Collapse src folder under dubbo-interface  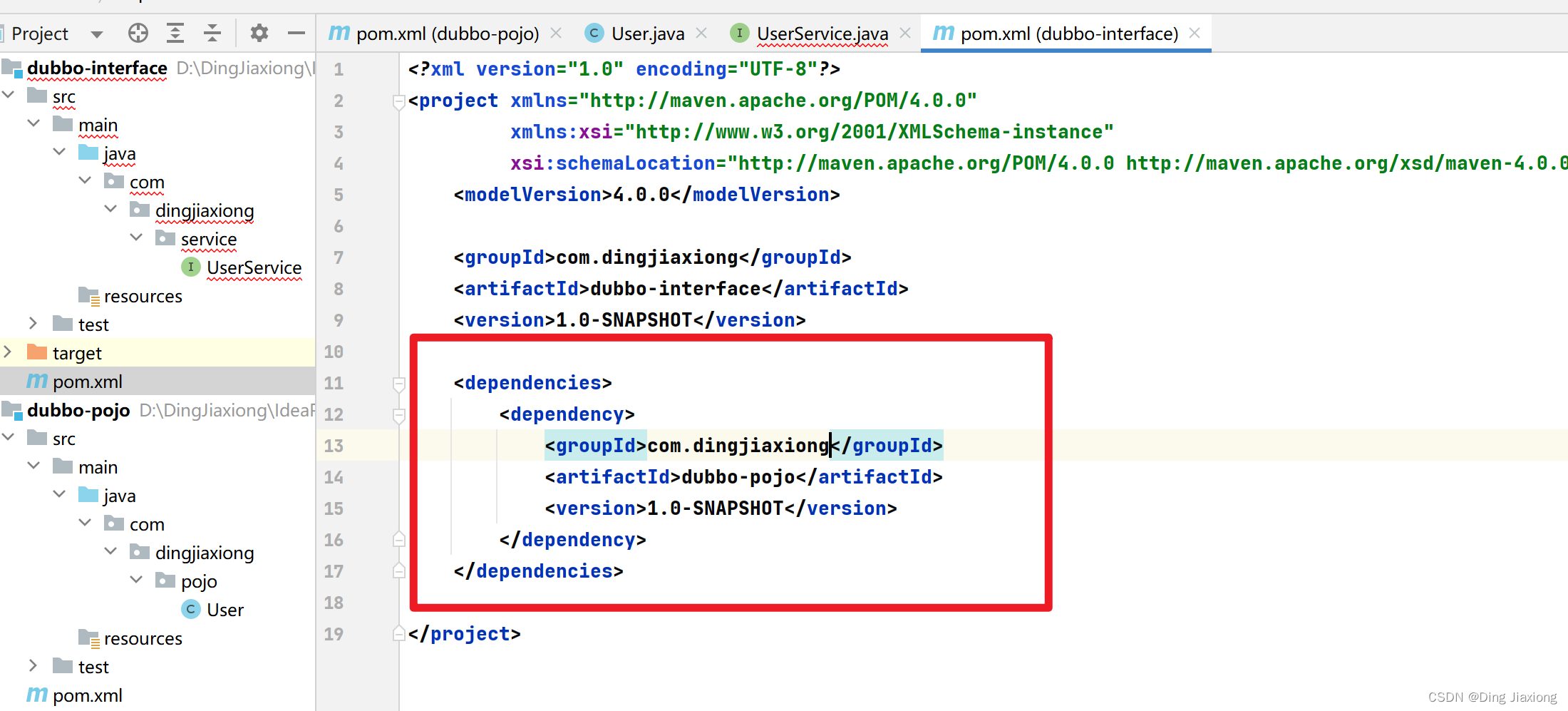tap(9, 95)
